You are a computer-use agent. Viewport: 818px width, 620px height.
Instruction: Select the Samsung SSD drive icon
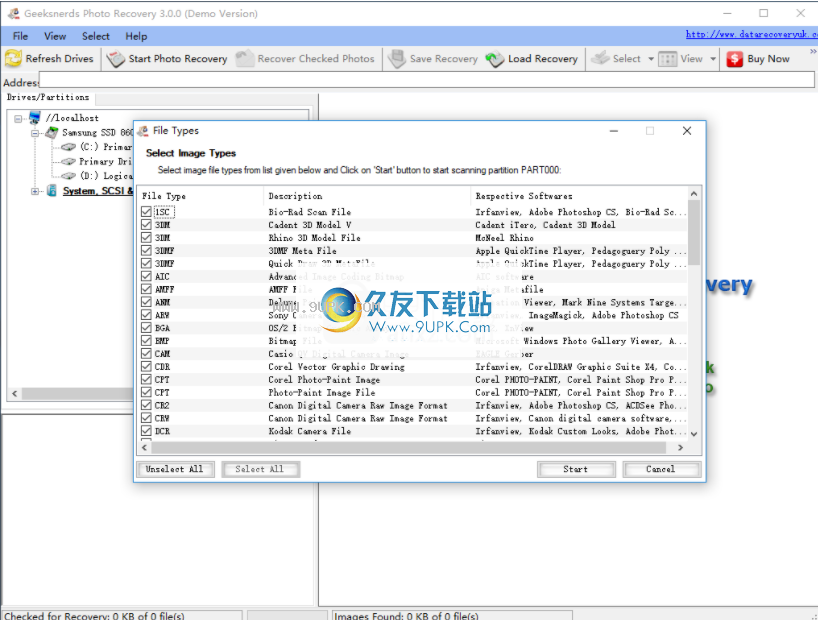tap(52, 133)
